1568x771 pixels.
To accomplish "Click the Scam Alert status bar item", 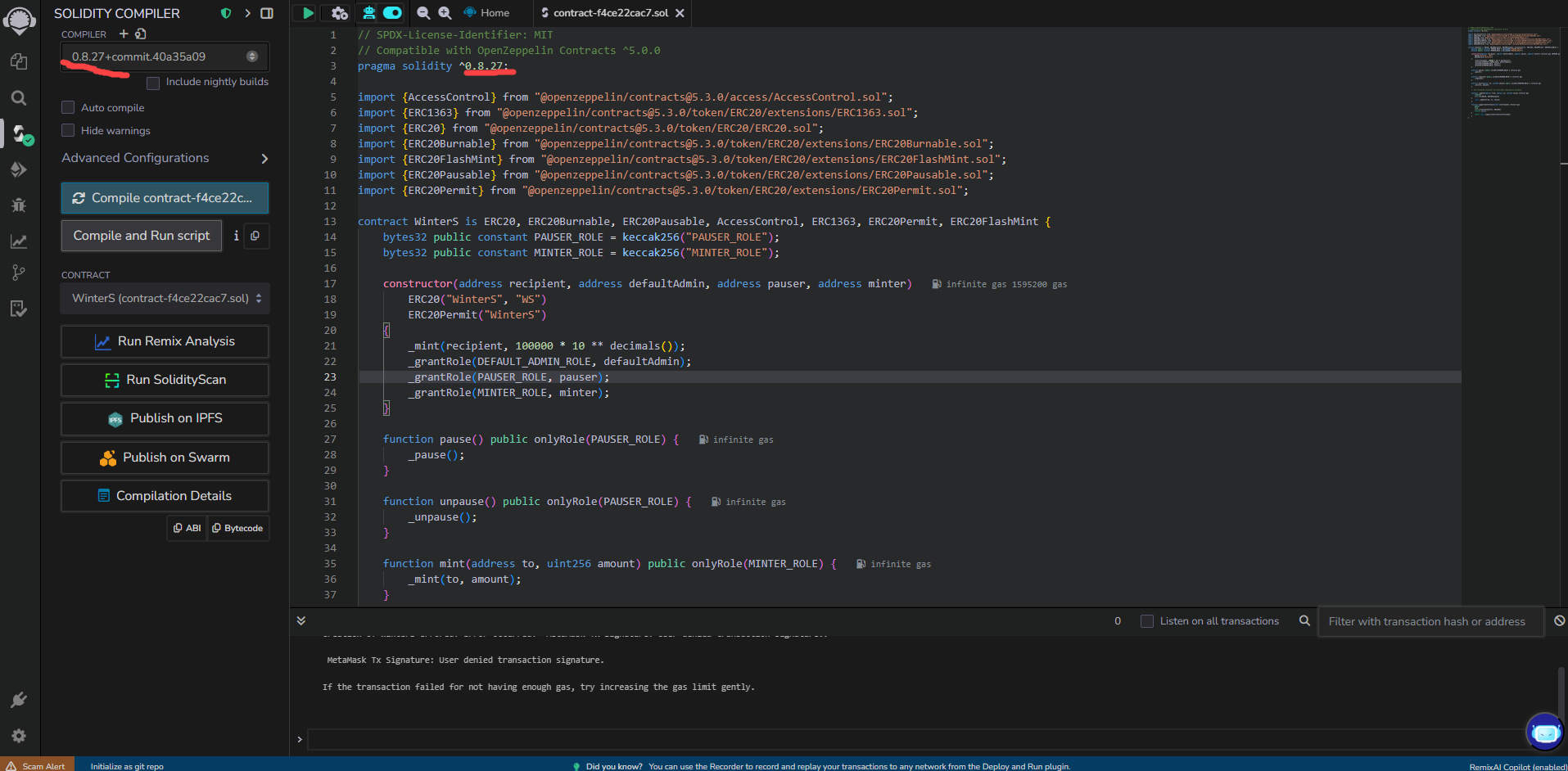I will 37,765.
